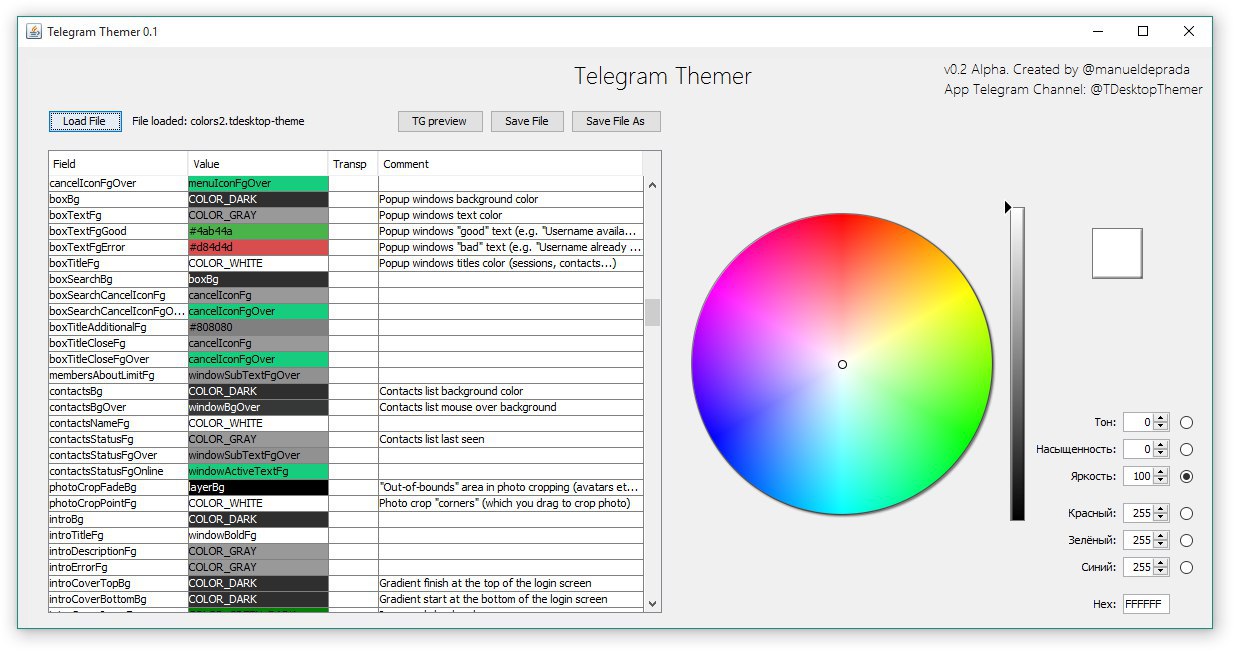The height and width of the screenshot is (651, 1234).
Task: Click the table scrollbar up arrow
Action: 653,185
